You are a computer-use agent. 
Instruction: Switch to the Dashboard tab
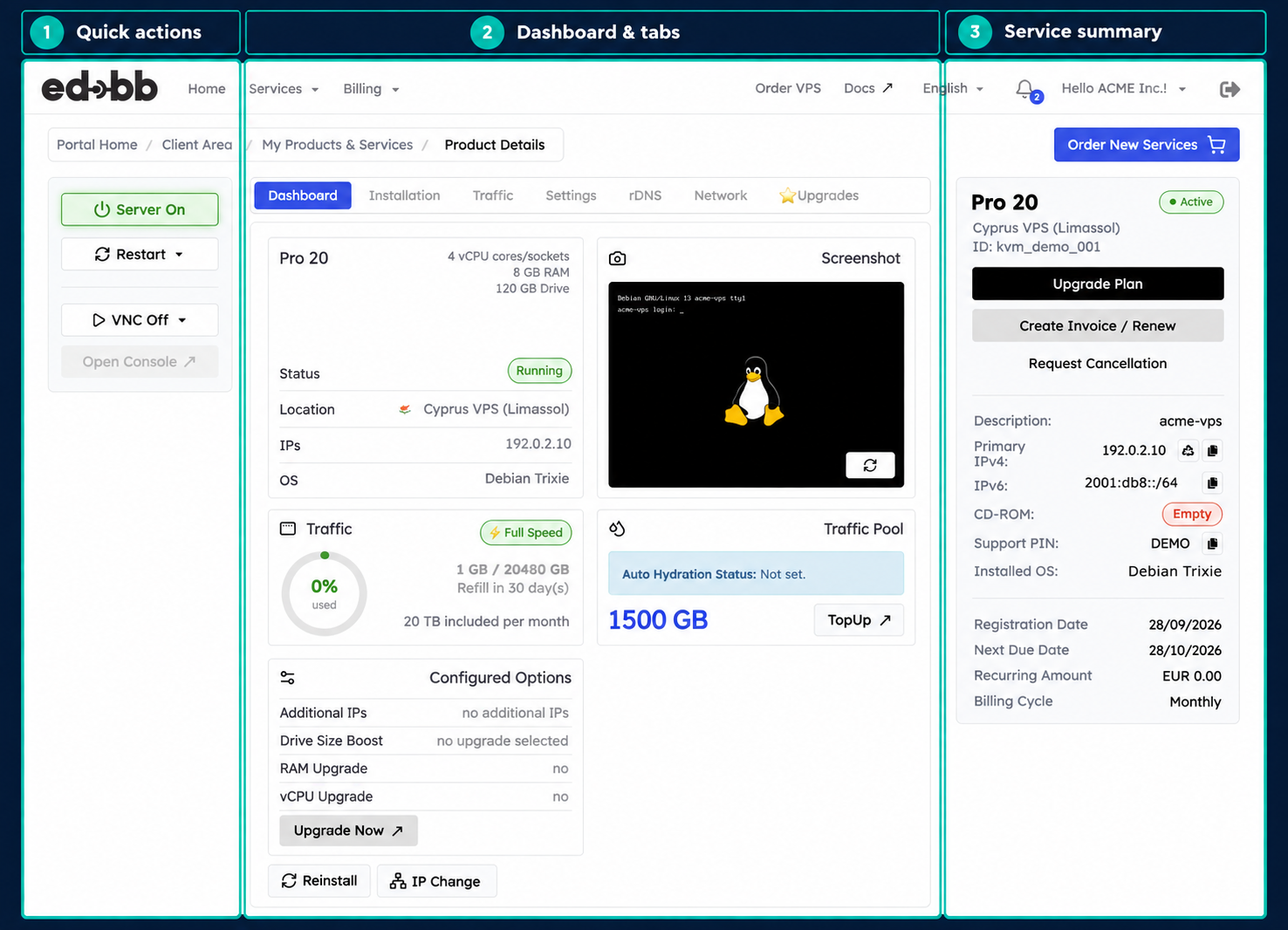[x=303, y=195]
